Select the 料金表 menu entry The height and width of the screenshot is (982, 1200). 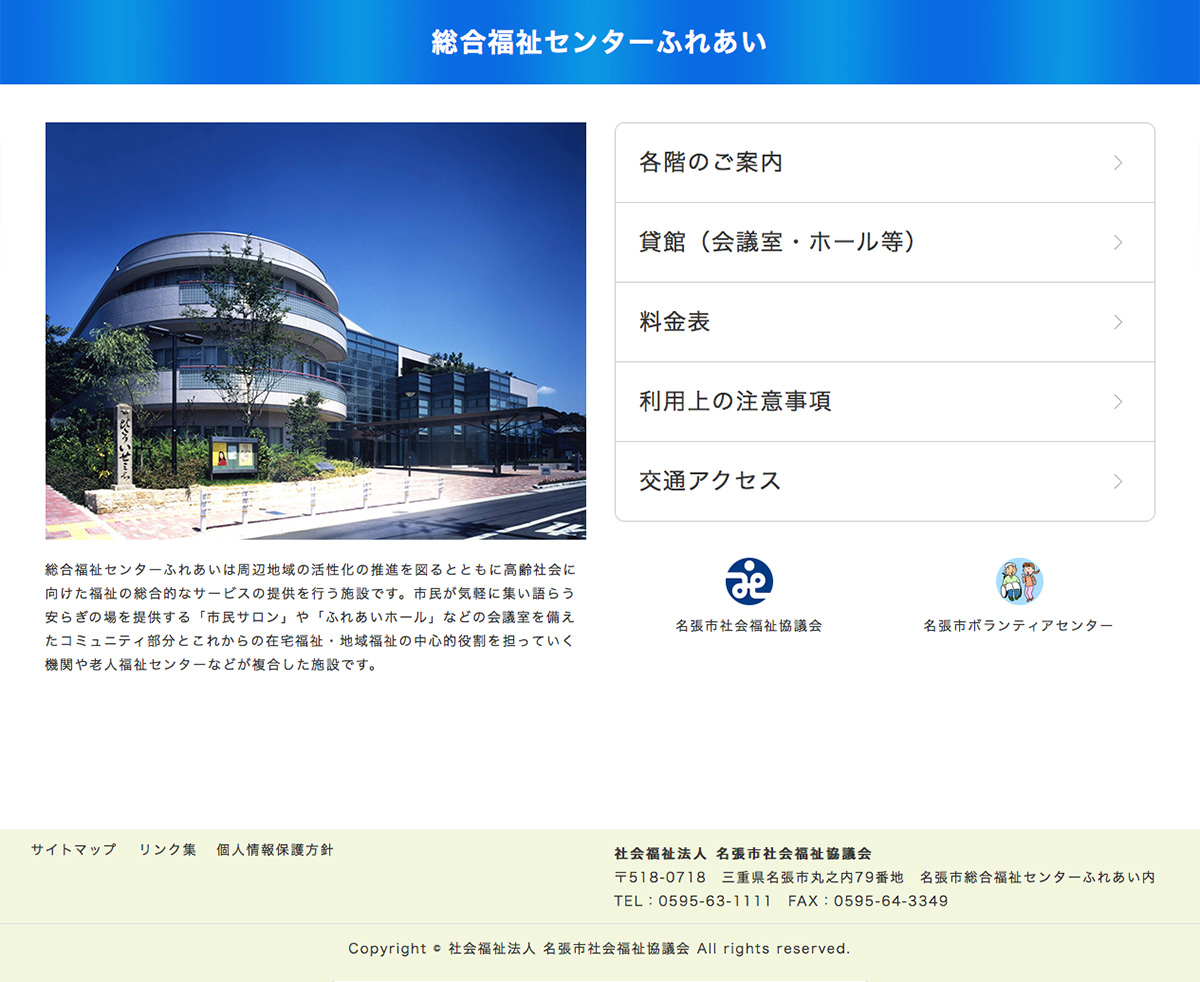[675, 322]
